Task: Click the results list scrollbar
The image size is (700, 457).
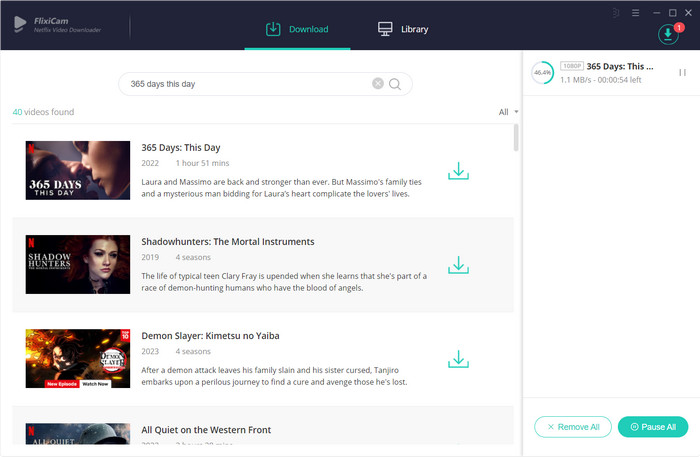Action: click(516, 138)
